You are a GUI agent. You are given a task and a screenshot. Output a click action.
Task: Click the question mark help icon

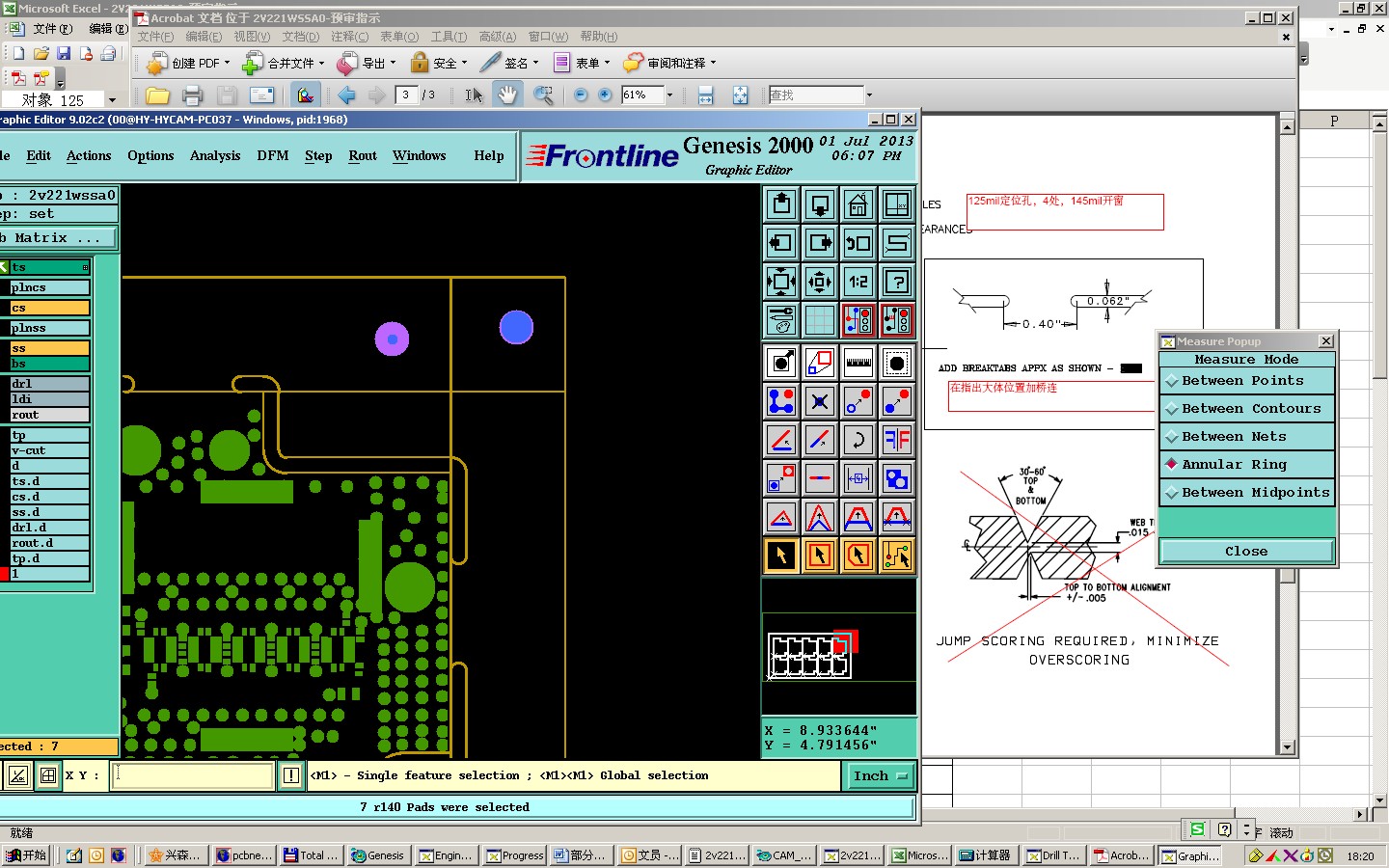[897, 282]
